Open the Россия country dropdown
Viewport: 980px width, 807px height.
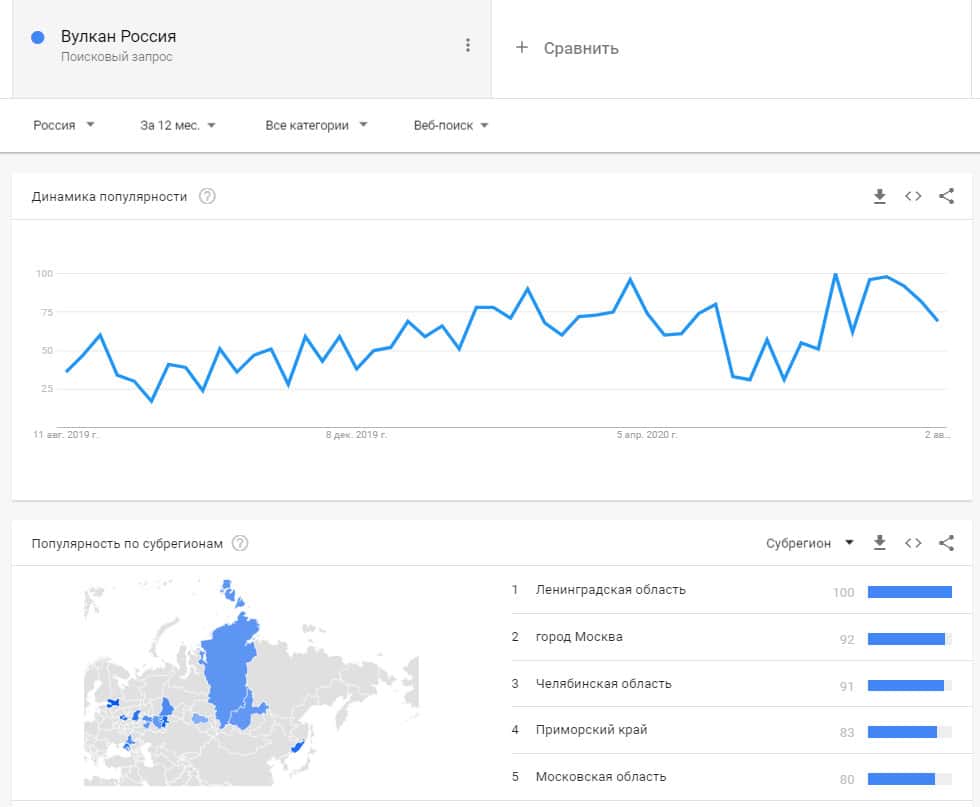(64, 126)
